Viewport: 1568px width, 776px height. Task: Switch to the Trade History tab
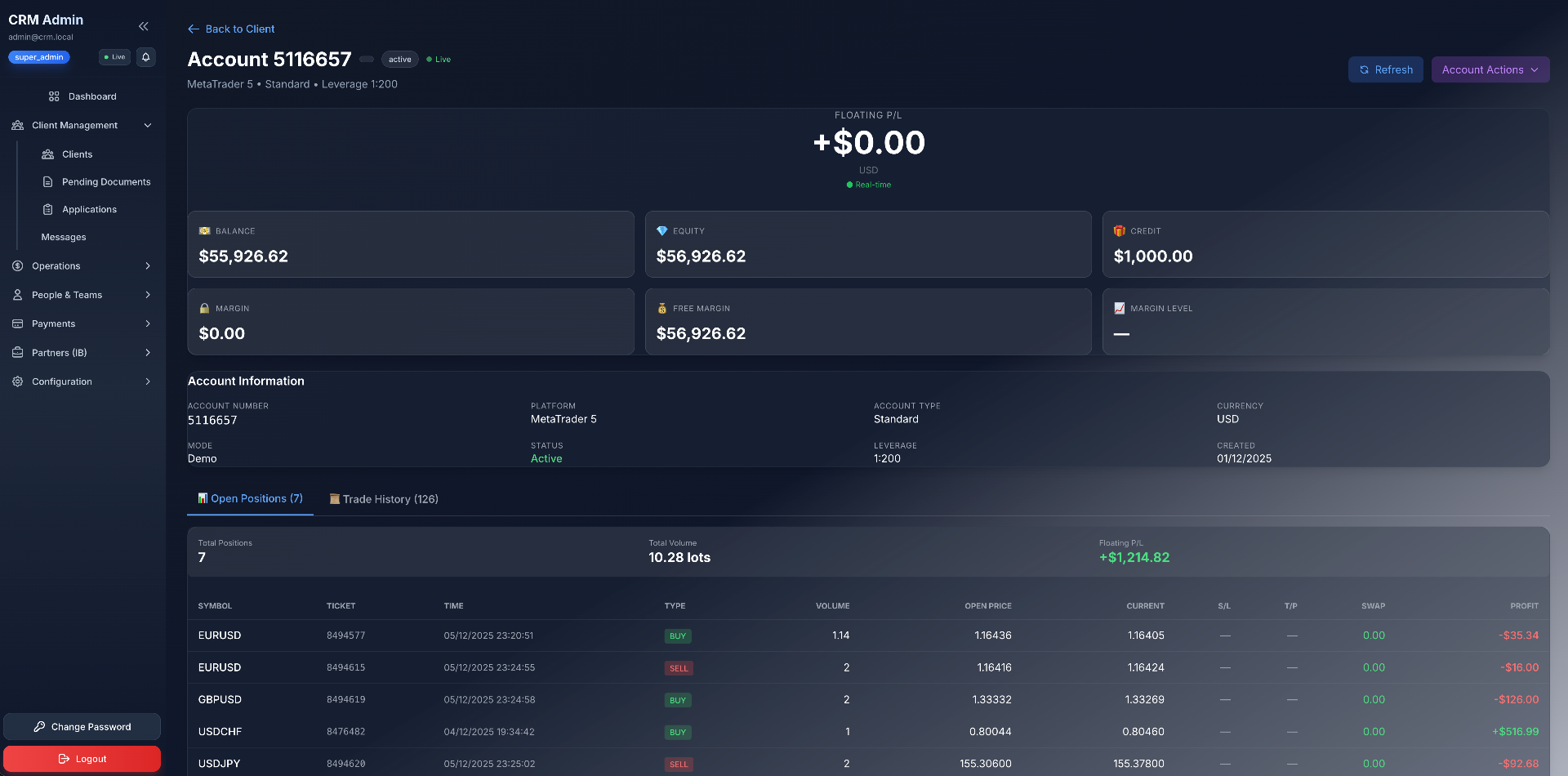tap(384, 499)
